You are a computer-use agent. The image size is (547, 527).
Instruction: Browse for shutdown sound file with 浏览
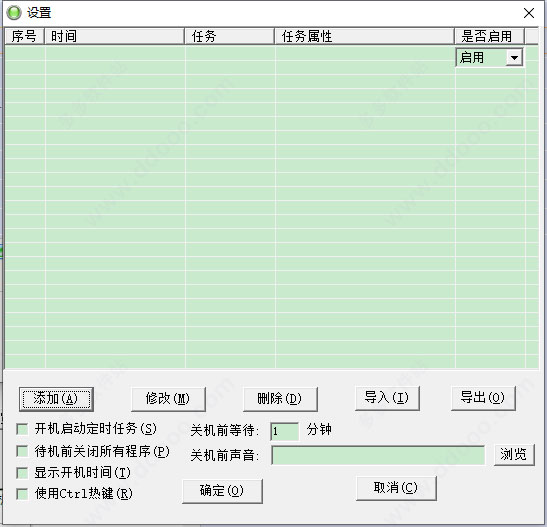(514, 455)
